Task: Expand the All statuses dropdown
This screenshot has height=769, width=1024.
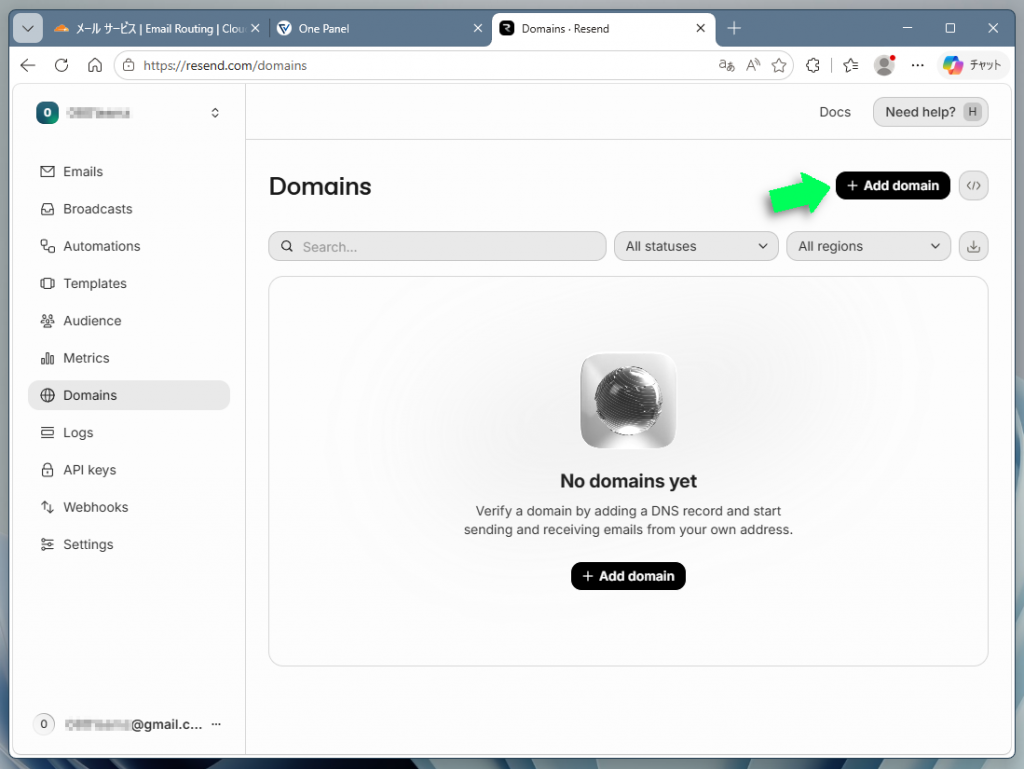Action: click(696, 246)
